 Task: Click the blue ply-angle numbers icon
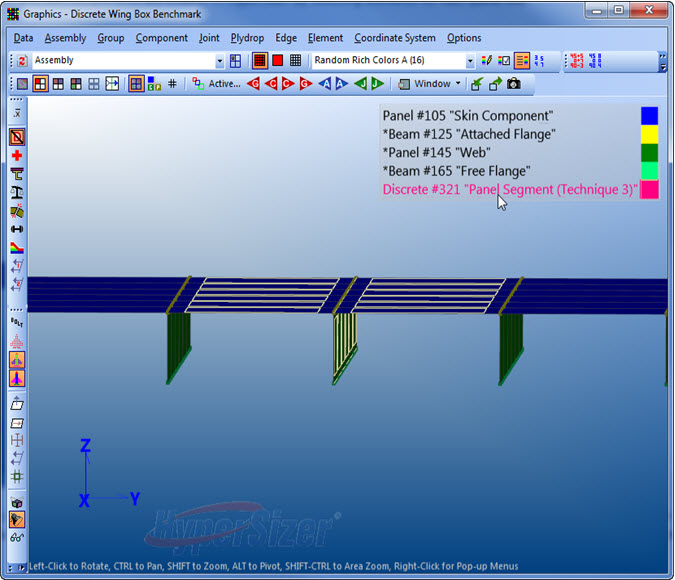(x=595, y=61)
